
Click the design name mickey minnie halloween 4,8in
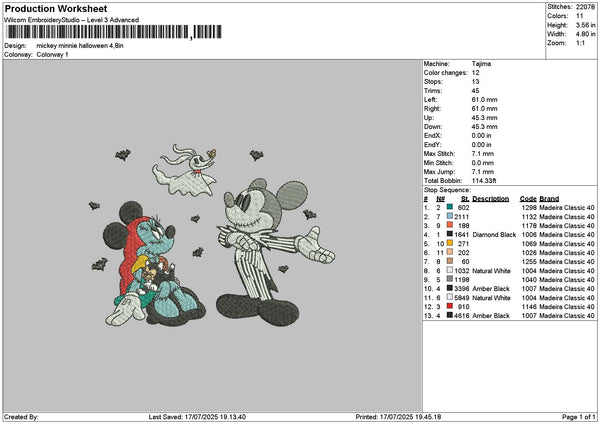[80, 46]
